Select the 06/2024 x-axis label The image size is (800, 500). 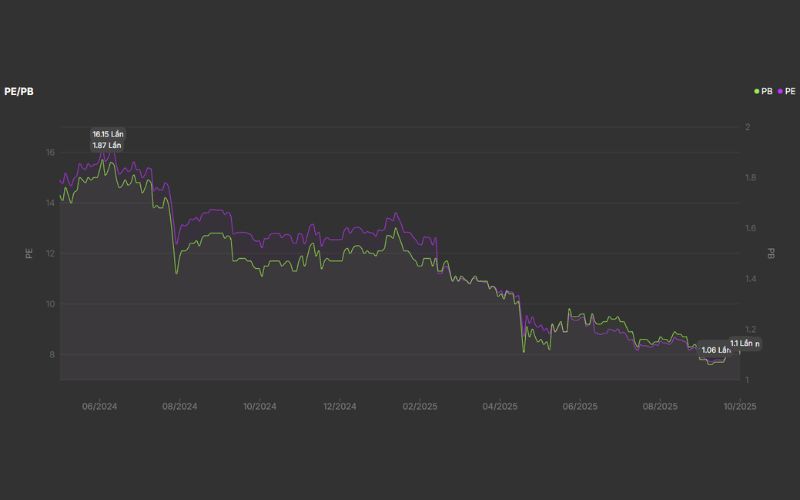99,406
